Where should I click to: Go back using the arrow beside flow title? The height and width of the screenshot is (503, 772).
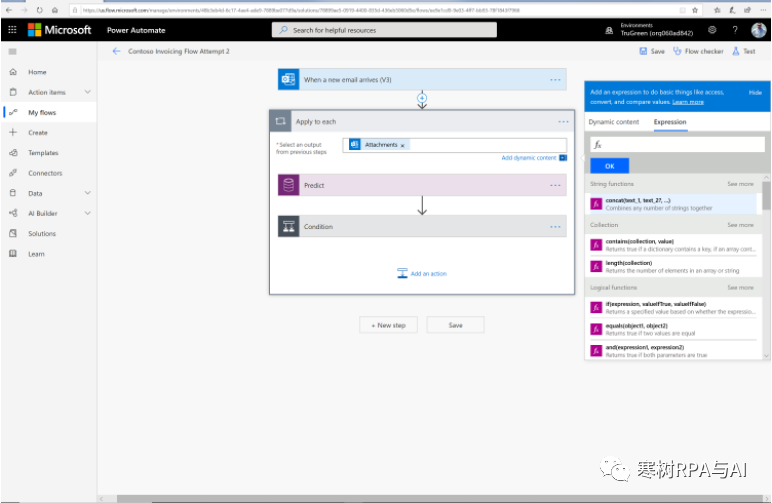click(116, 51)
